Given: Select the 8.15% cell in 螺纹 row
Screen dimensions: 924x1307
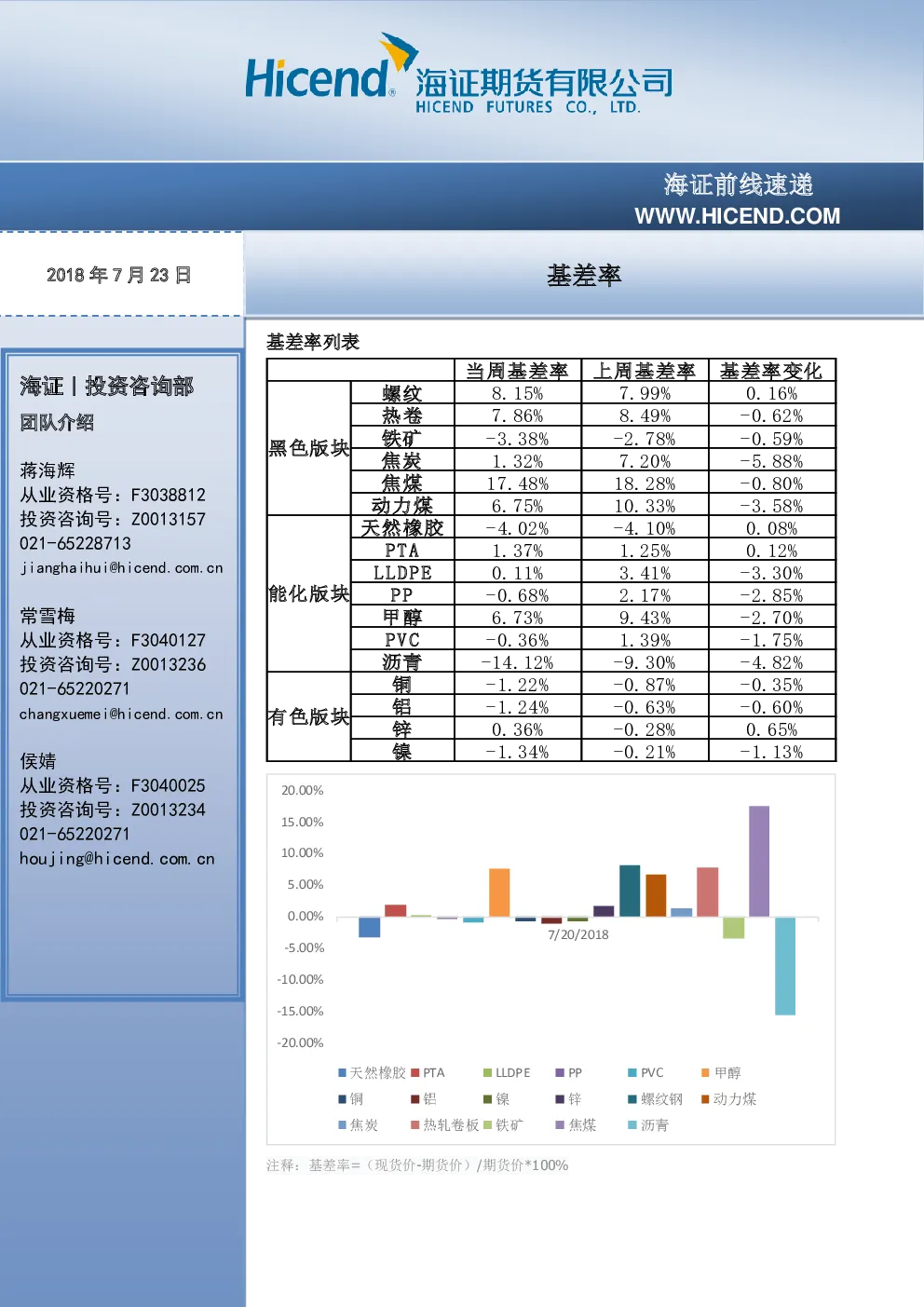Looking at the screenshot, I should click(517, 393).
